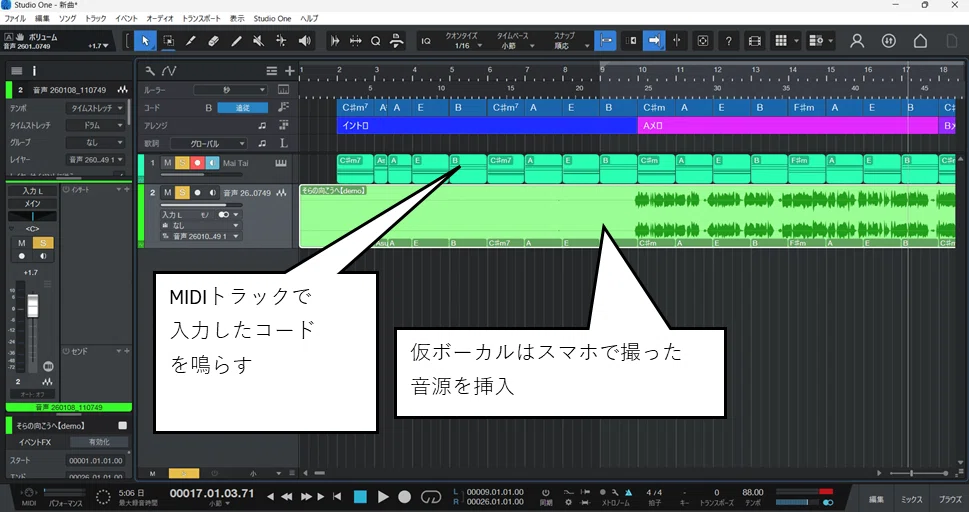Click the メイン output button in inspector
969x512 pixels.
(x=32, y=203)
